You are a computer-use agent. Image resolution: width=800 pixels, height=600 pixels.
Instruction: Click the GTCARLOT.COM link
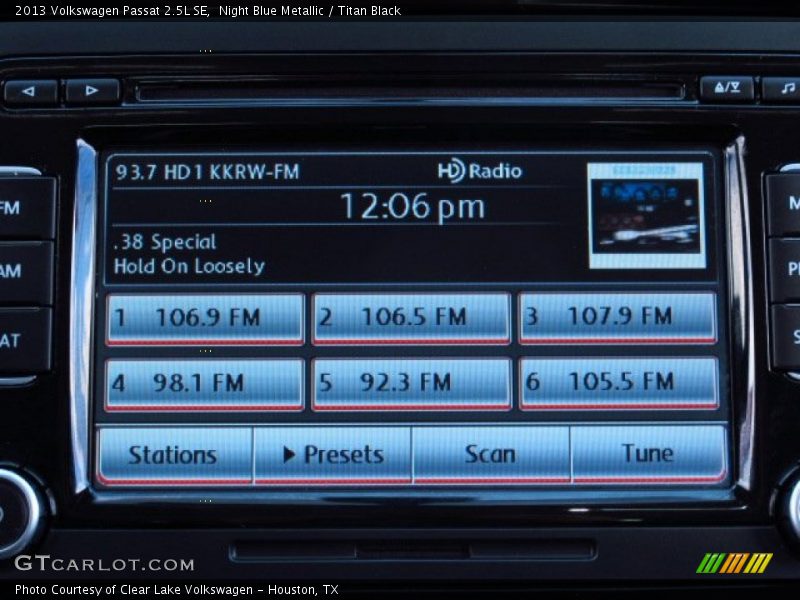[105, 564]
